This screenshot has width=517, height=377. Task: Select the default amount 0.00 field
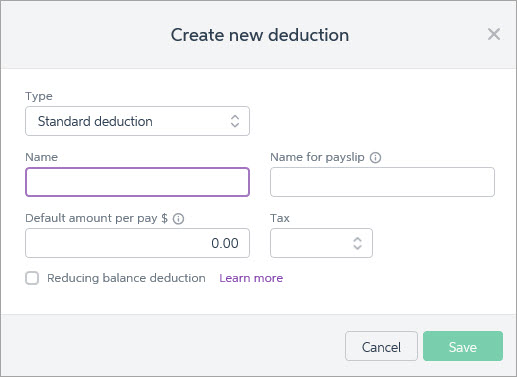(137, 243)
